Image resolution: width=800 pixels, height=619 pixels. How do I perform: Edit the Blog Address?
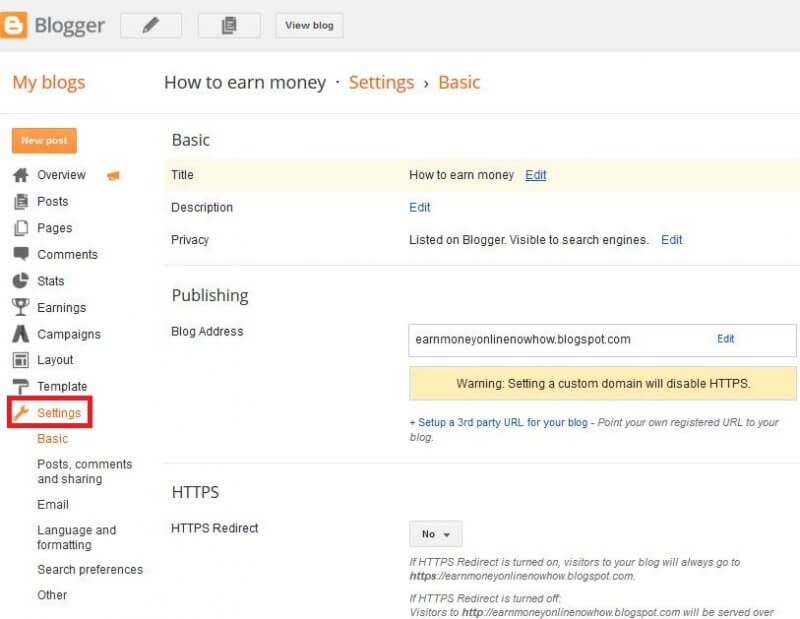click(x=726, y=339)
